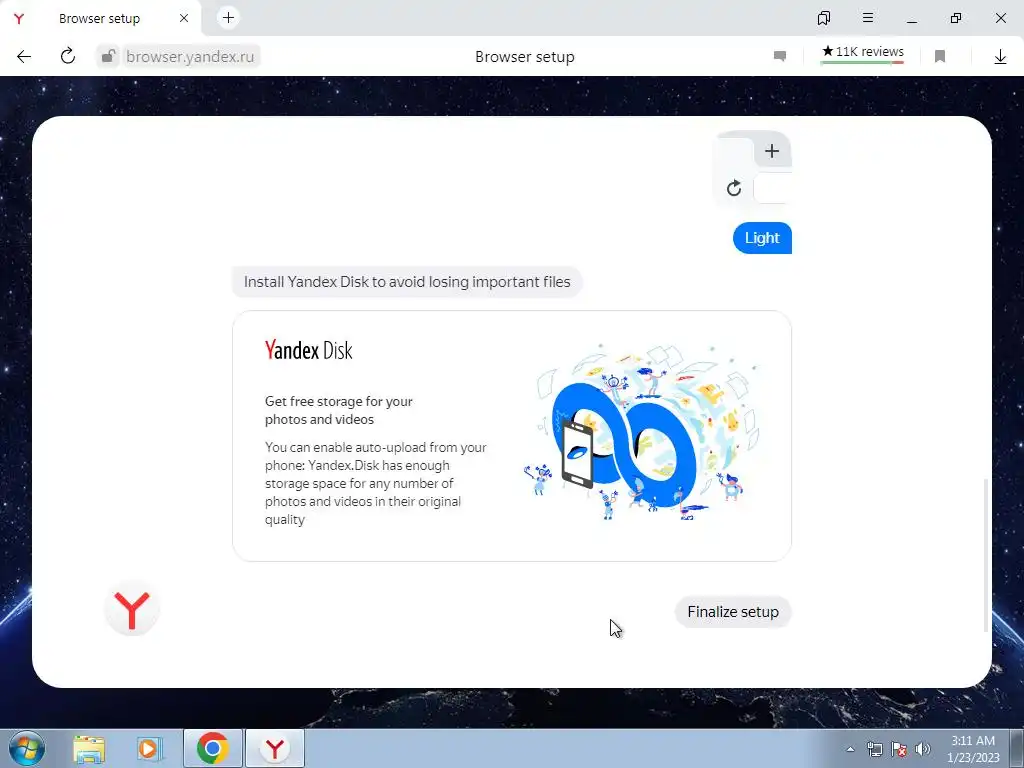1024x768 pixels.
Task: Click the page scrollbar thumb
Action: pos(985,555)
